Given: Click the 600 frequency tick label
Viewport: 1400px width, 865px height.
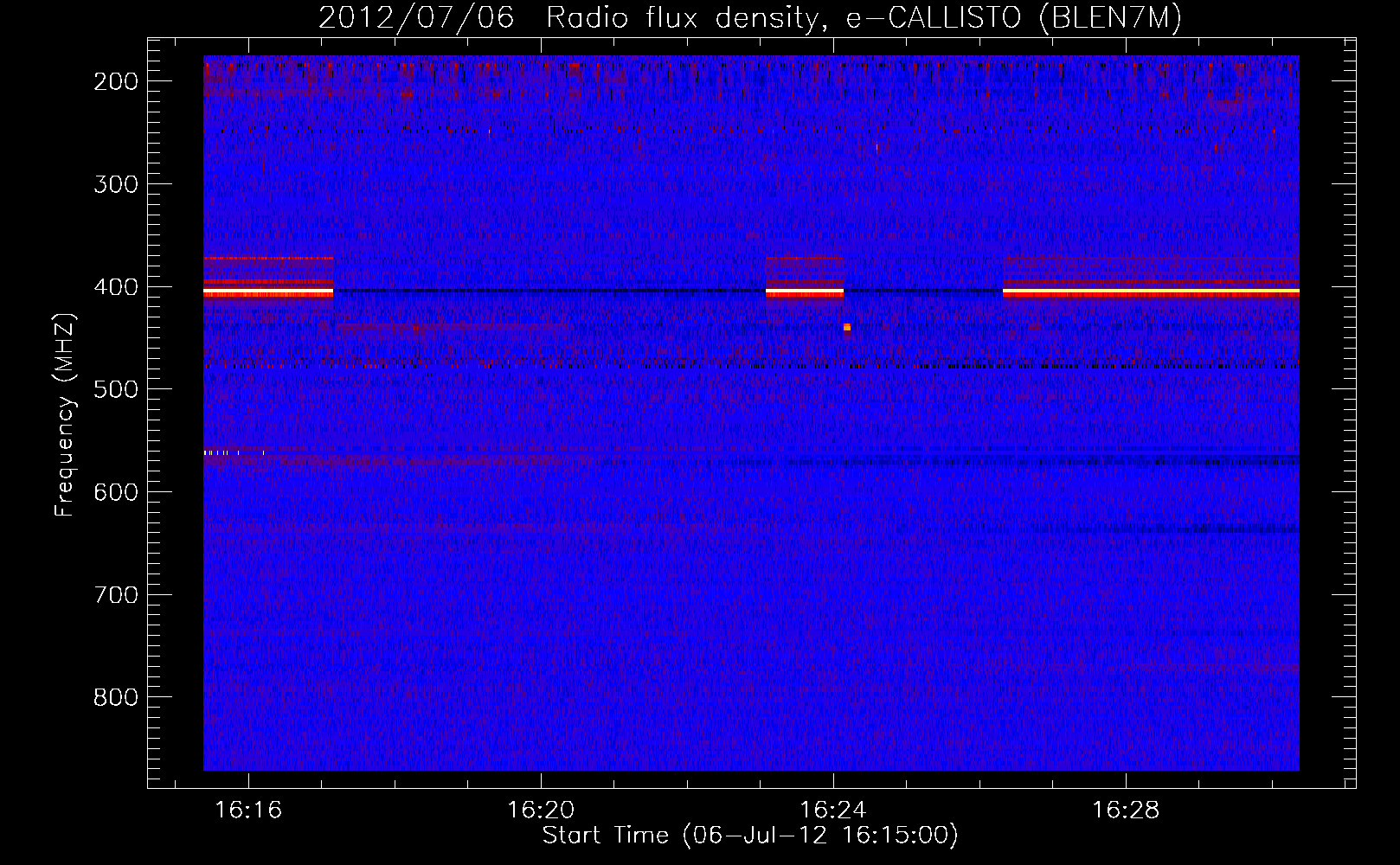Looking at the screenshot, I should pyautogui.click(x=115, y=492).
